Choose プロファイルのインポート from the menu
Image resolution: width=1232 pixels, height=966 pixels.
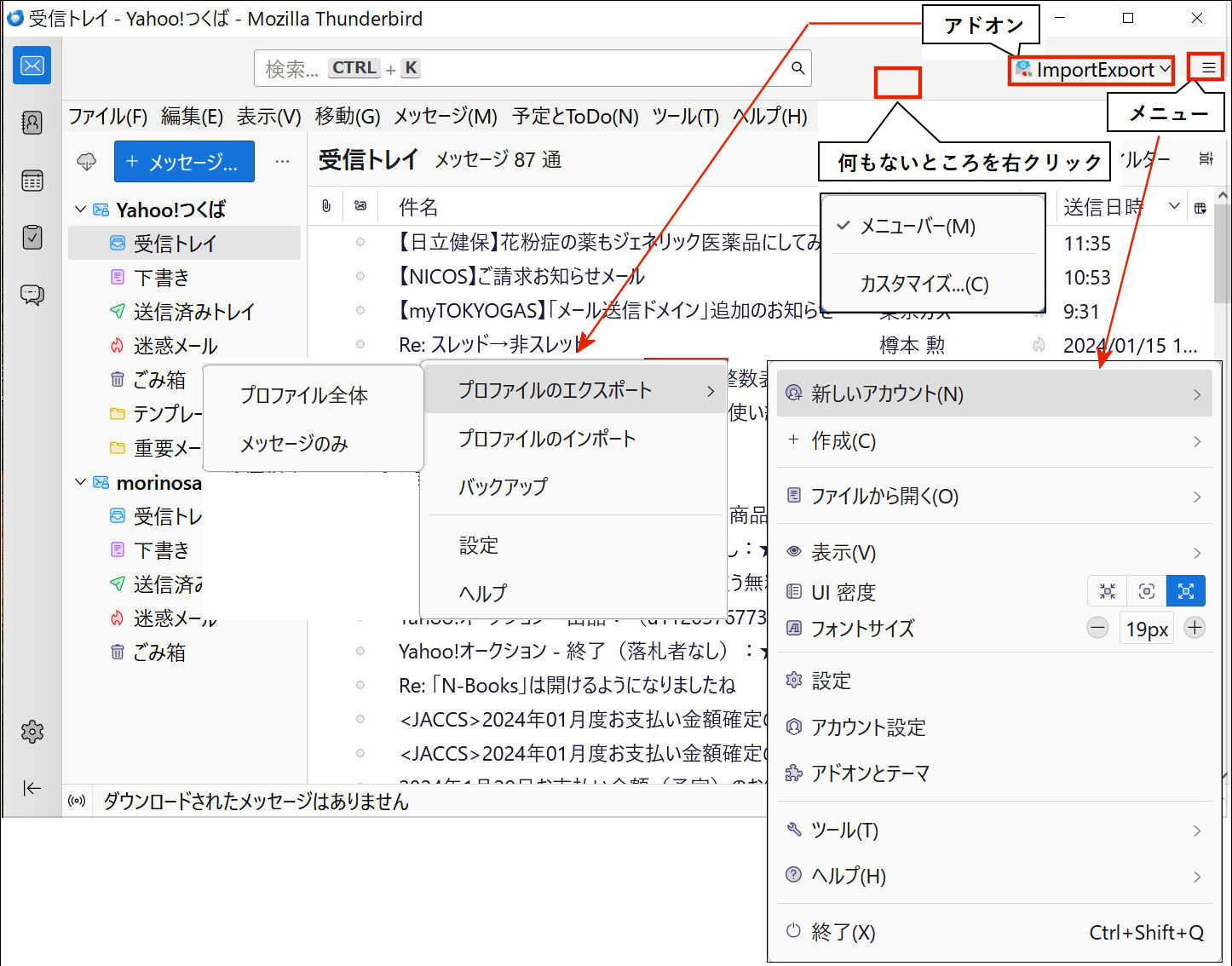[x=547, y=439]
